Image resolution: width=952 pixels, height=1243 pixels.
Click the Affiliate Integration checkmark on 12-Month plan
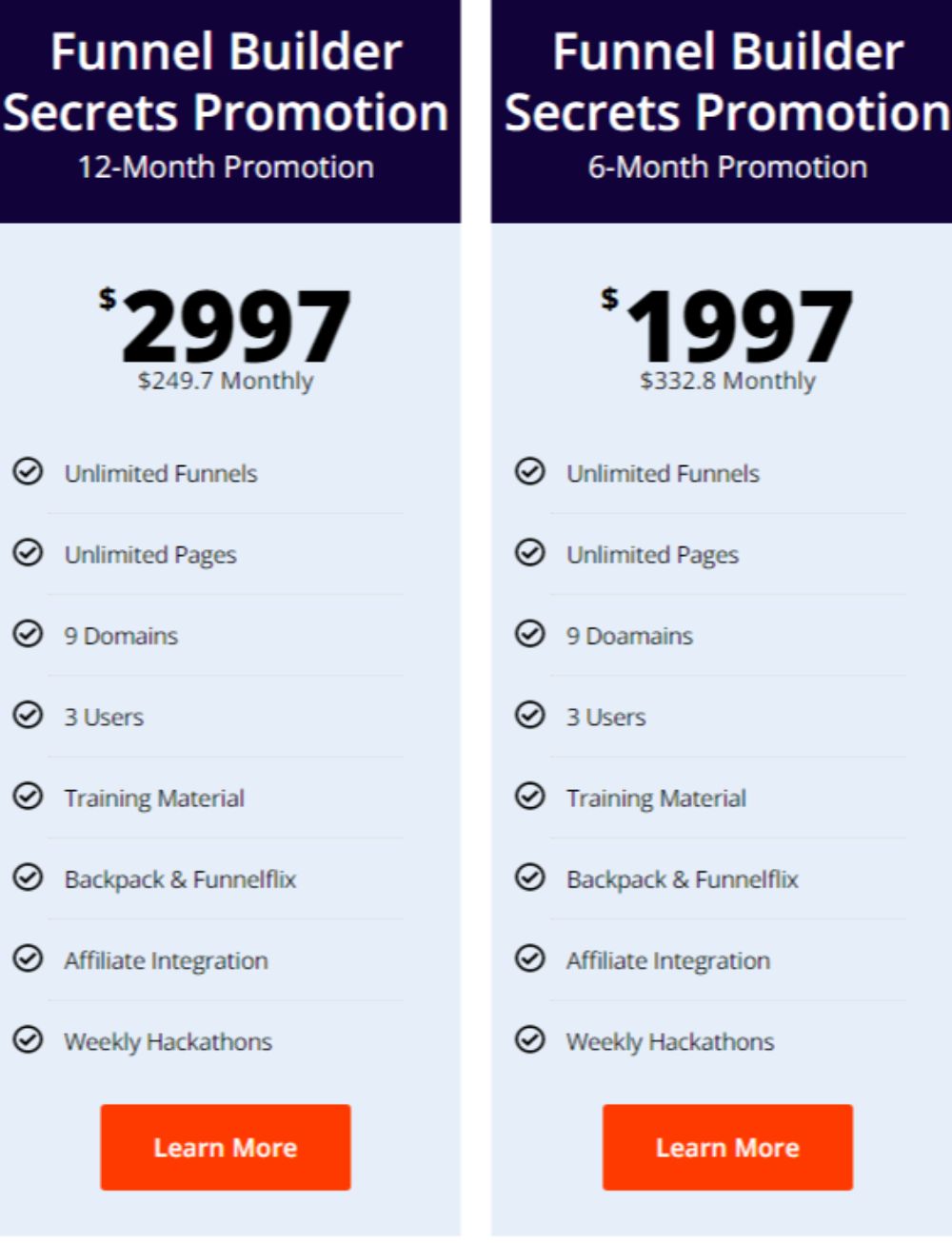click(x=29, y=958)
